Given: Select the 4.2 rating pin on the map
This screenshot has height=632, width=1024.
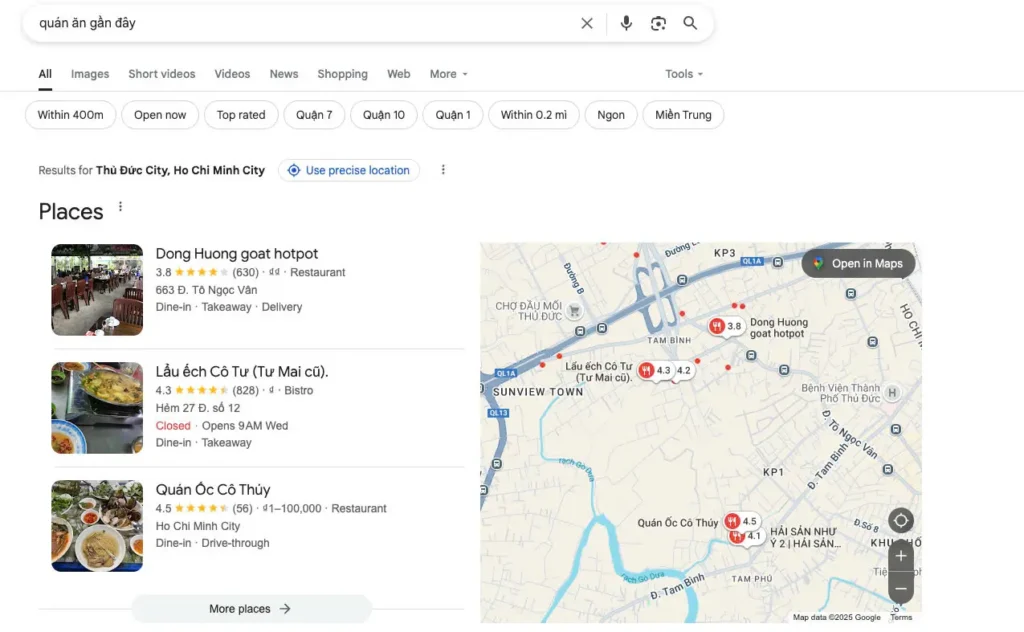Looking at the screenshot, I should (x=683, y=370).
